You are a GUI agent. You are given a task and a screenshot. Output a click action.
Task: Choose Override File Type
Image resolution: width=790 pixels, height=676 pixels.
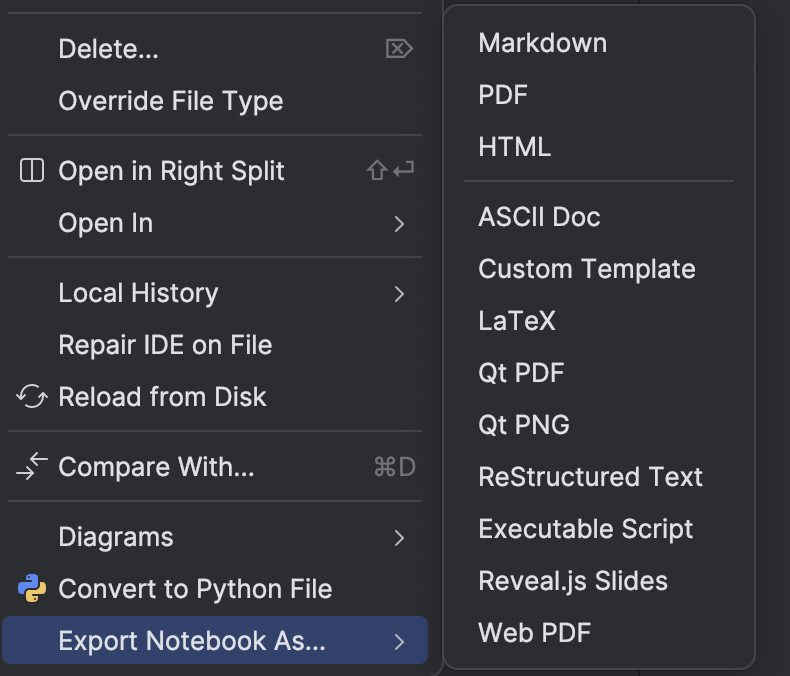(171, 101)
